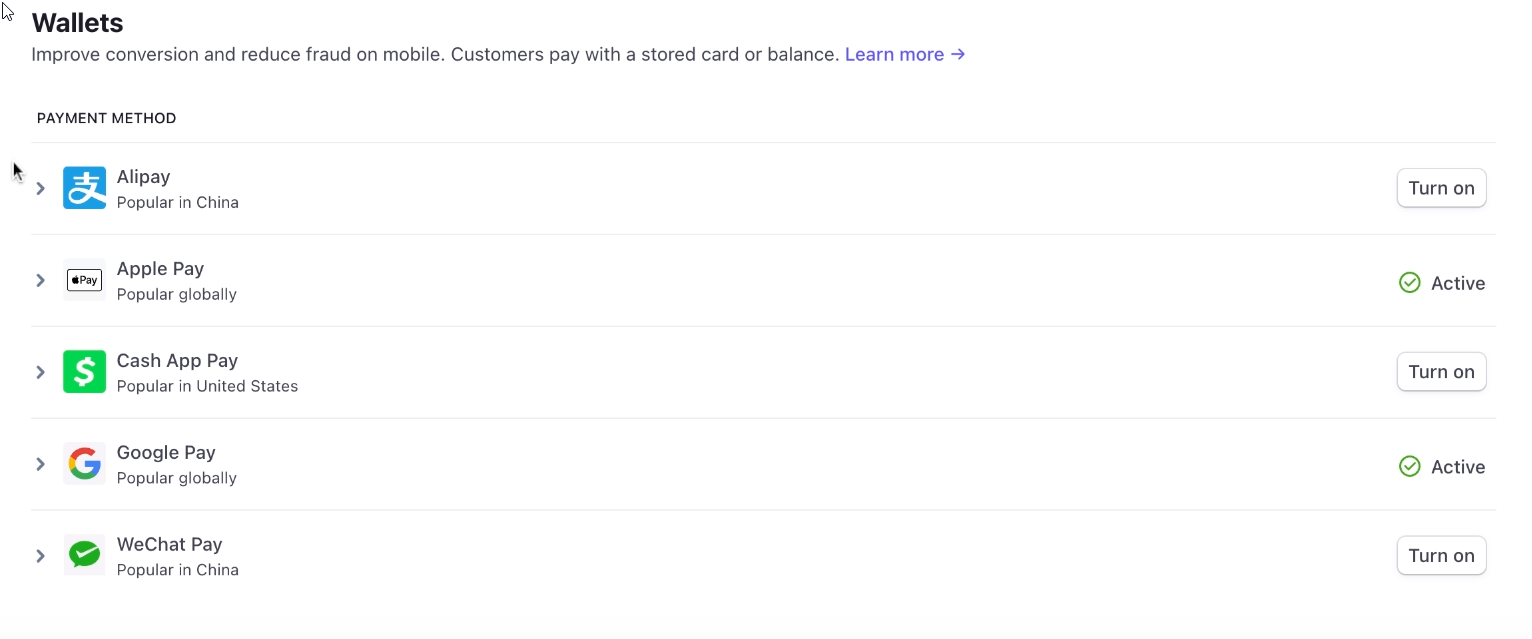The height and width of the screenshot is (639, 1532).
Task: Select the Google Pay row title
Action: click(x=166, y=453)
